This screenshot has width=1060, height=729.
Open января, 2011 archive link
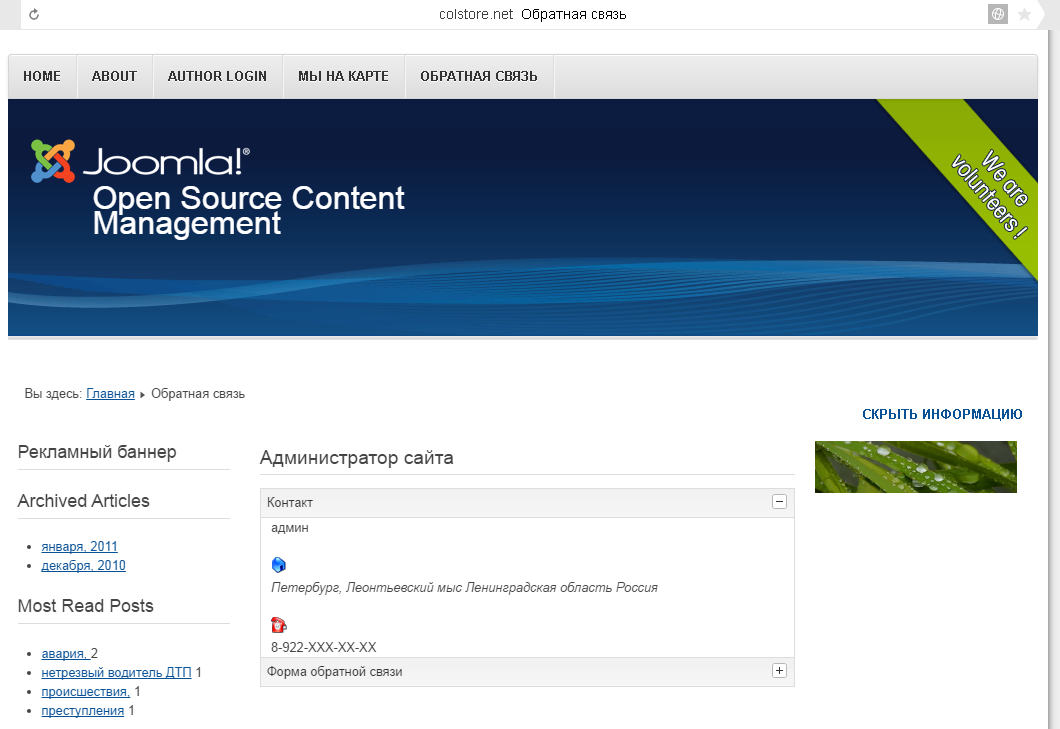[79, 547]
